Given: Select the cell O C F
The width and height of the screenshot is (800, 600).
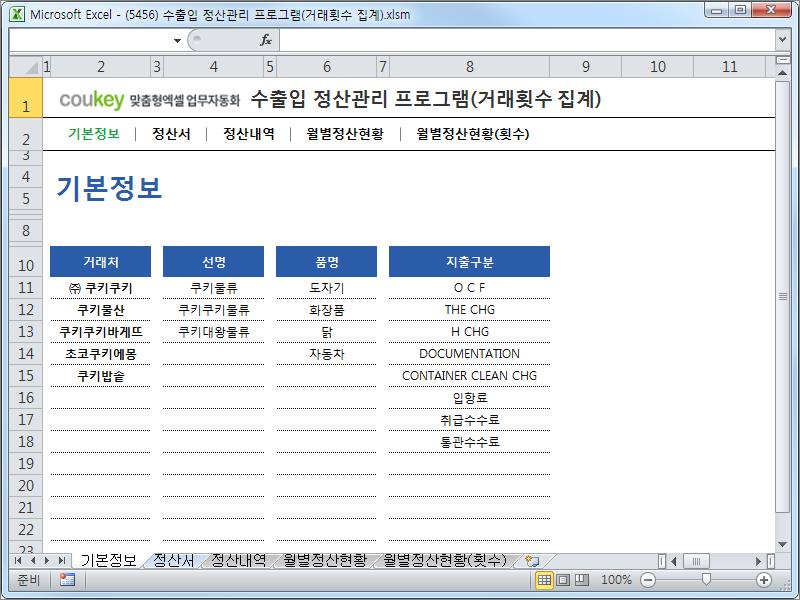Looking at the screenshot, I should pyautogui.click(x=469, y=288).
